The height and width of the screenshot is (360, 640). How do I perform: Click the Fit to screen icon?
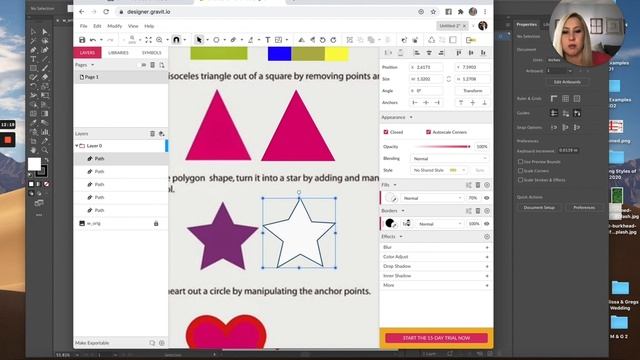148,40
